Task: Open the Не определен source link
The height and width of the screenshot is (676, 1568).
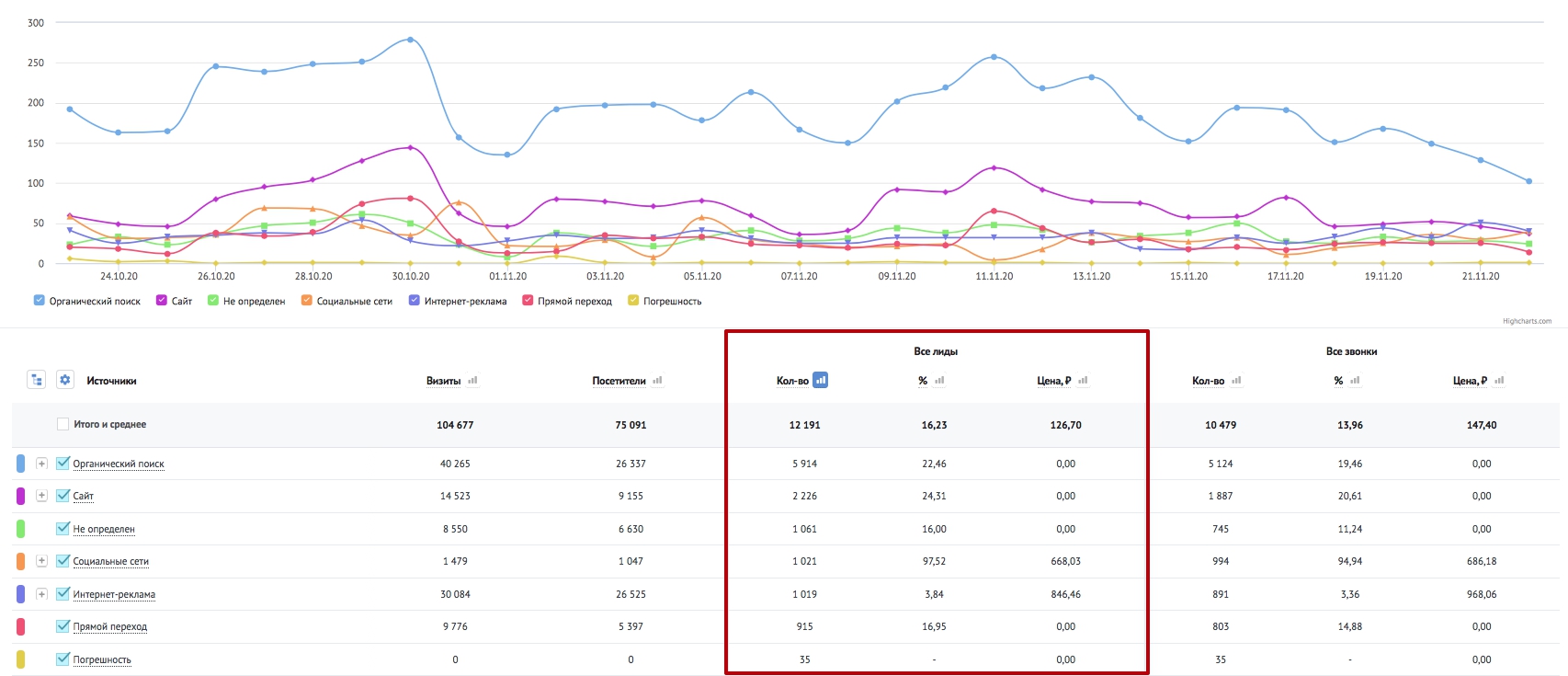Action: pyautogui.click(x=104, y=530)
